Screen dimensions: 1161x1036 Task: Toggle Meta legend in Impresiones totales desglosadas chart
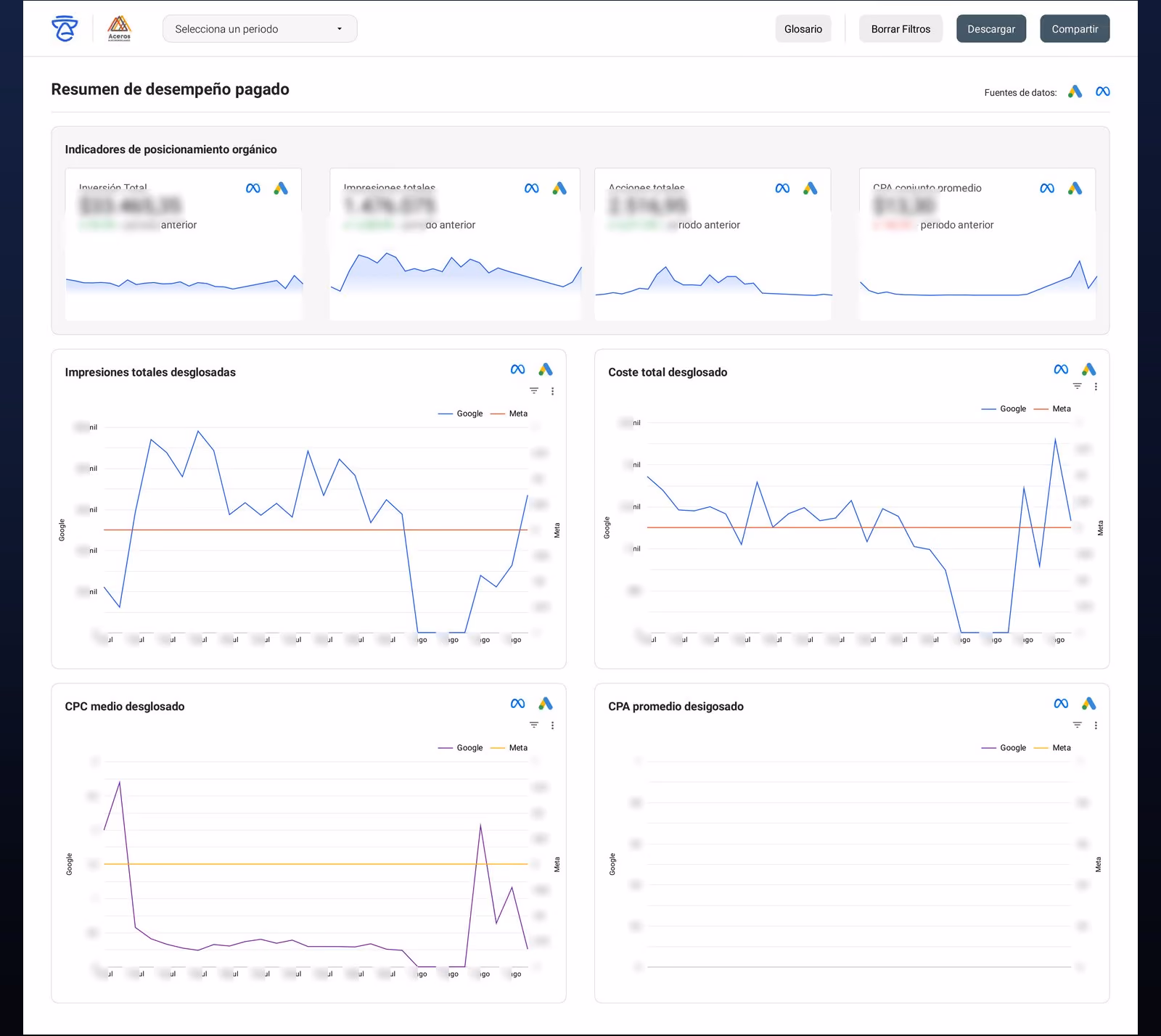point(509,414)
